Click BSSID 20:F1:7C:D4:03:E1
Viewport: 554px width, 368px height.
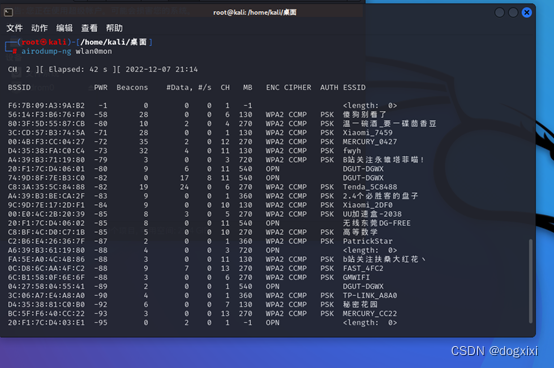click(x=46, y=323)
